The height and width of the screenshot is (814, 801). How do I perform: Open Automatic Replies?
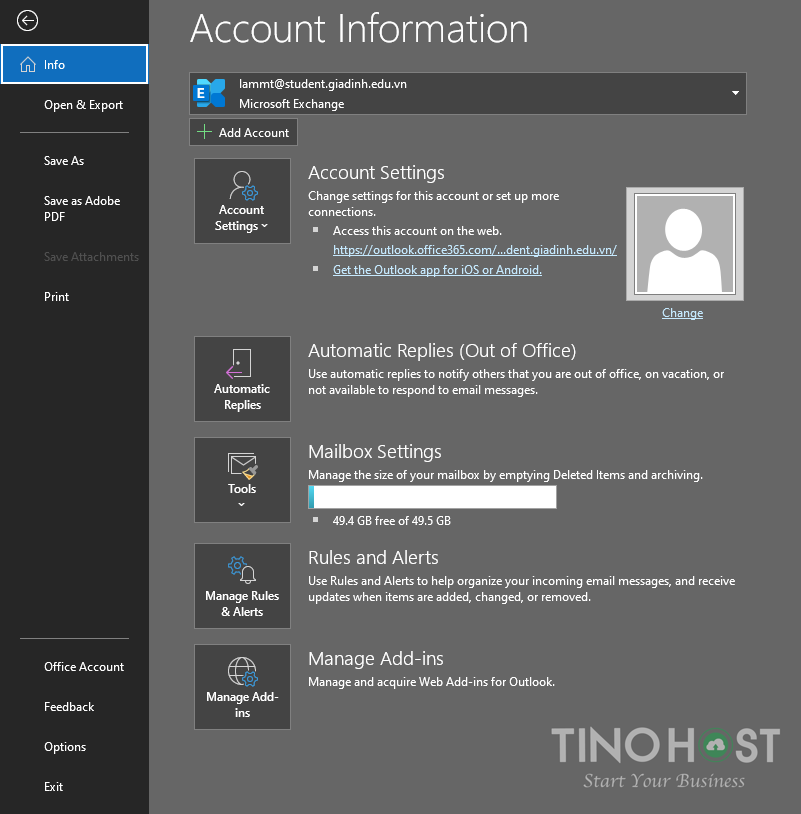(x=242, y=379)
